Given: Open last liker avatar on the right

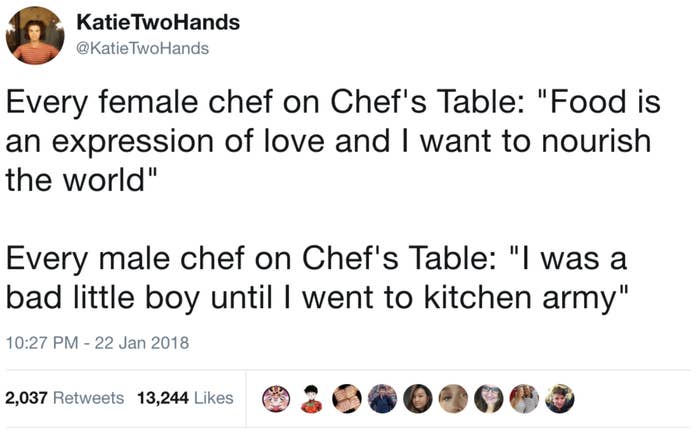Looking at the screenshot, I should pos(560,398).
